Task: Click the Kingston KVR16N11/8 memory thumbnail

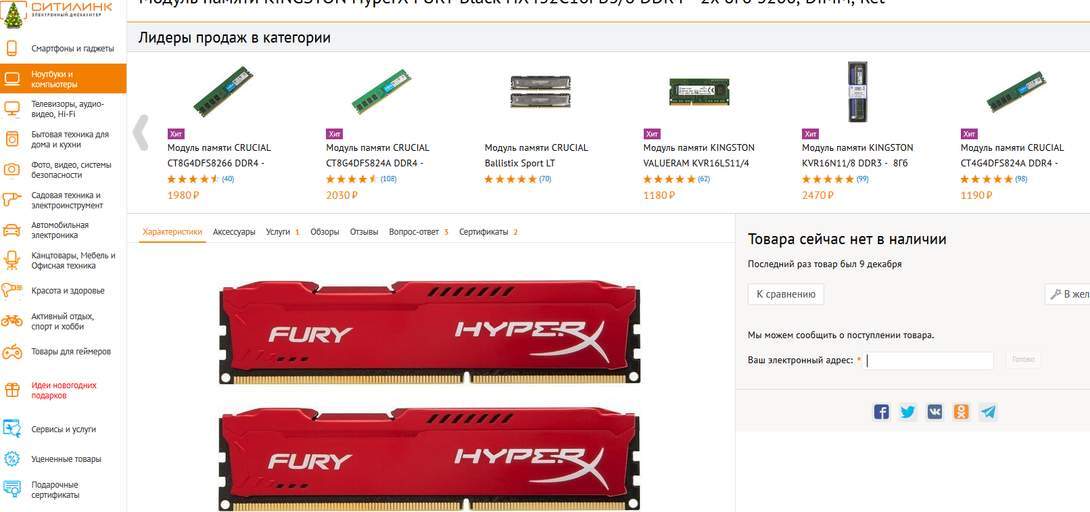Action: pyautogui.click(x=857, y=92)
